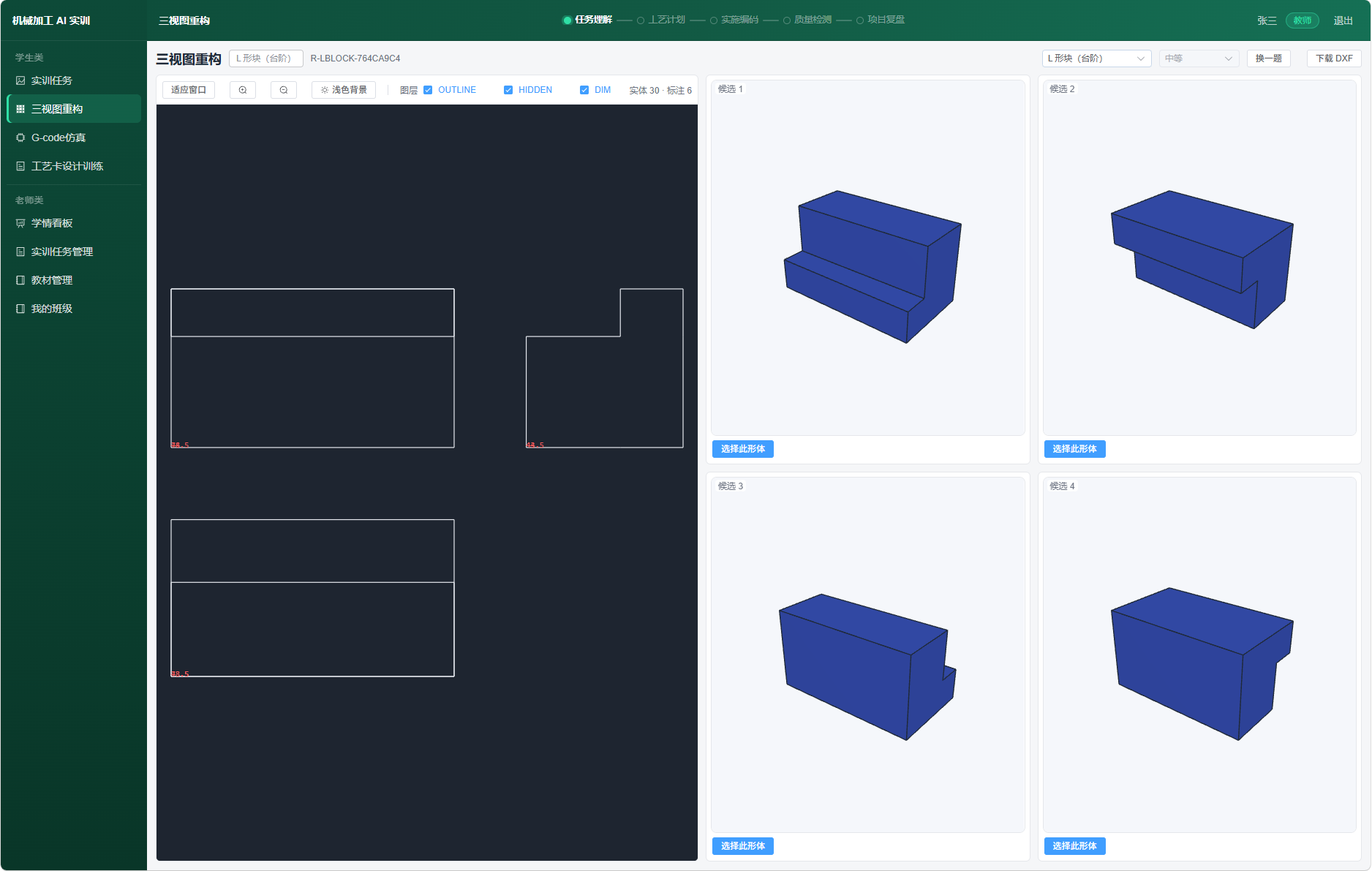This screenshot has width=1372, height=871.
Task: Click the 下载 DXF download button
Action: tap(1334, 59)
